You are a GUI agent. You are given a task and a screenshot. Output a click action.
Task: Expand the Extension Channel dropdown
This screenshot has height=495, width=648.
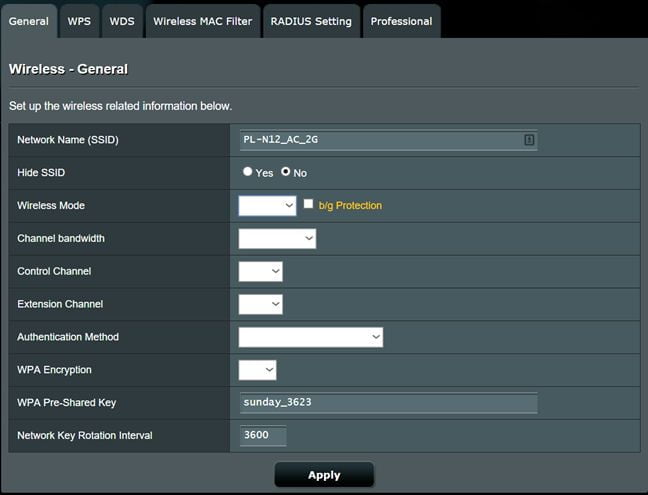pyautogui.click(x=260, y=304)
